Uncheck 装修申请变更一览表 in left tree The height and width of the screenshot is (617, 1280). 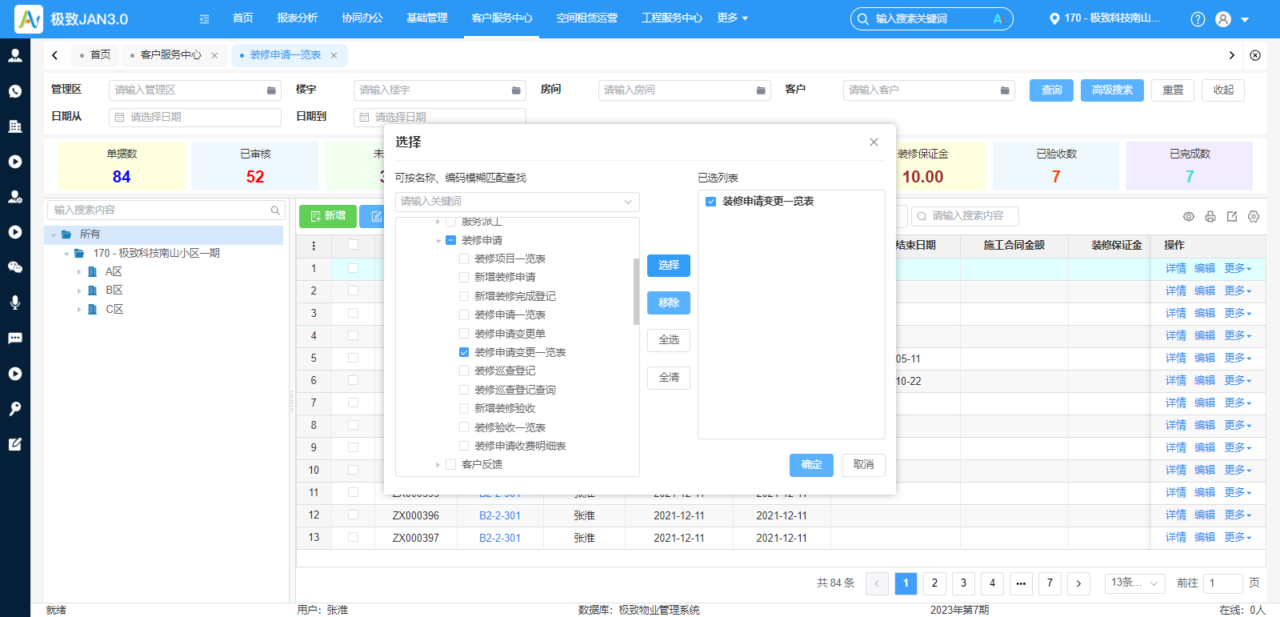464,352
